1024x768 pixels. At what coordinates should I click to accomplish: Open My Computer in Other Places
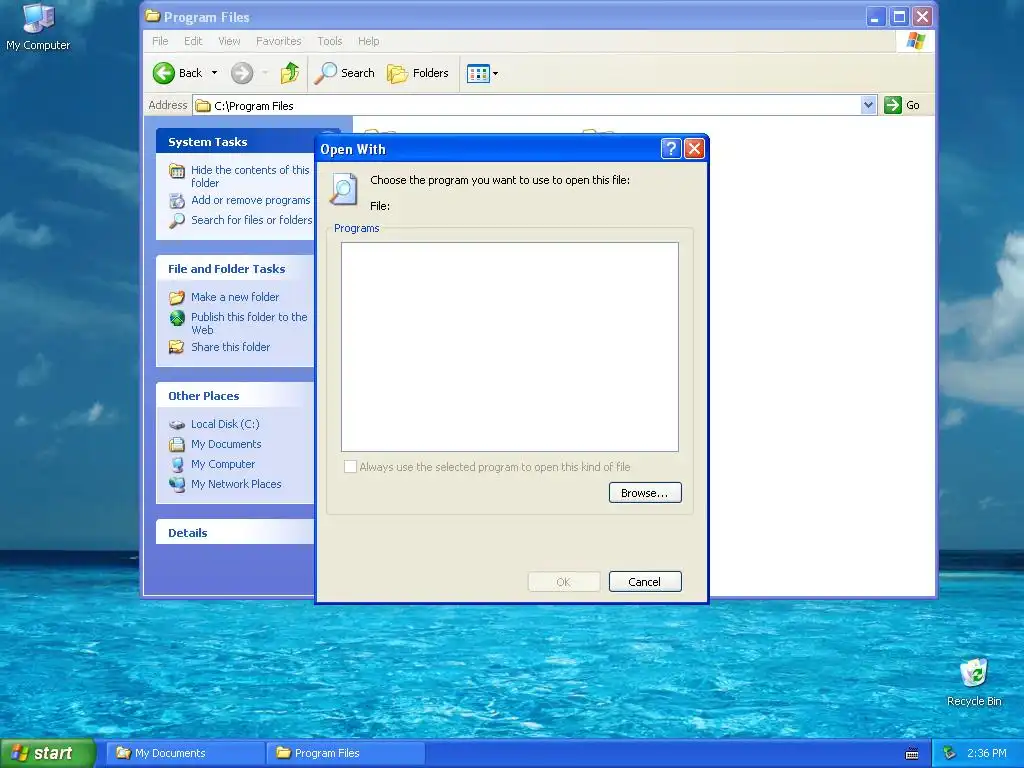223,464
